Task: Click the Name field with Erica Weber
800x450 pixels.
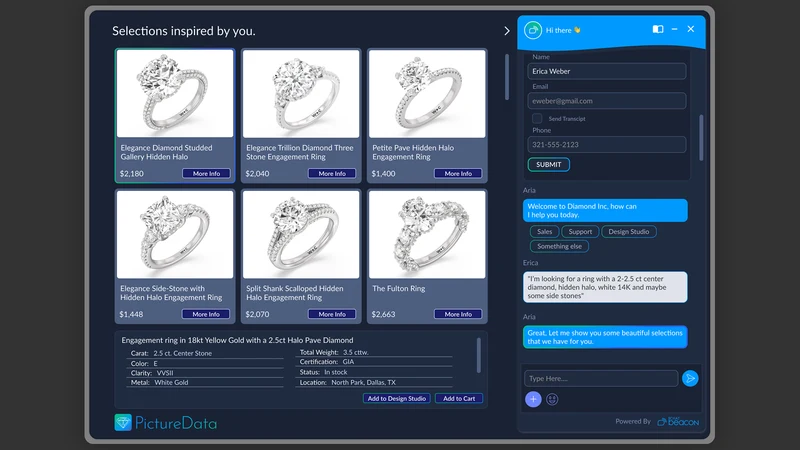Action: click(x=607, y=71)
